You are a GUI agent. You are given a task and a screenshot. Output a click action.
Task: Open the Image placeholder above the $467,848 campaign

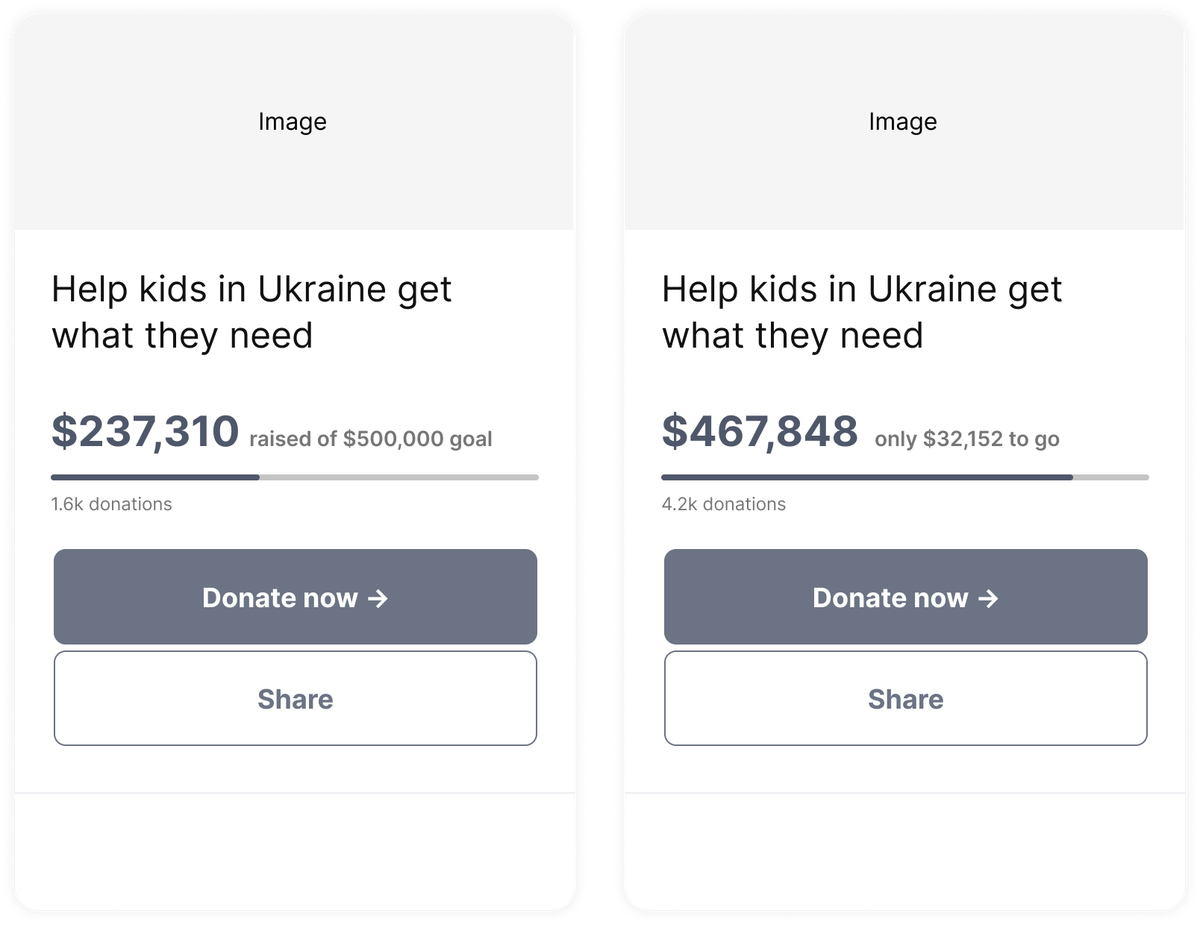click(x=903, y=122)
